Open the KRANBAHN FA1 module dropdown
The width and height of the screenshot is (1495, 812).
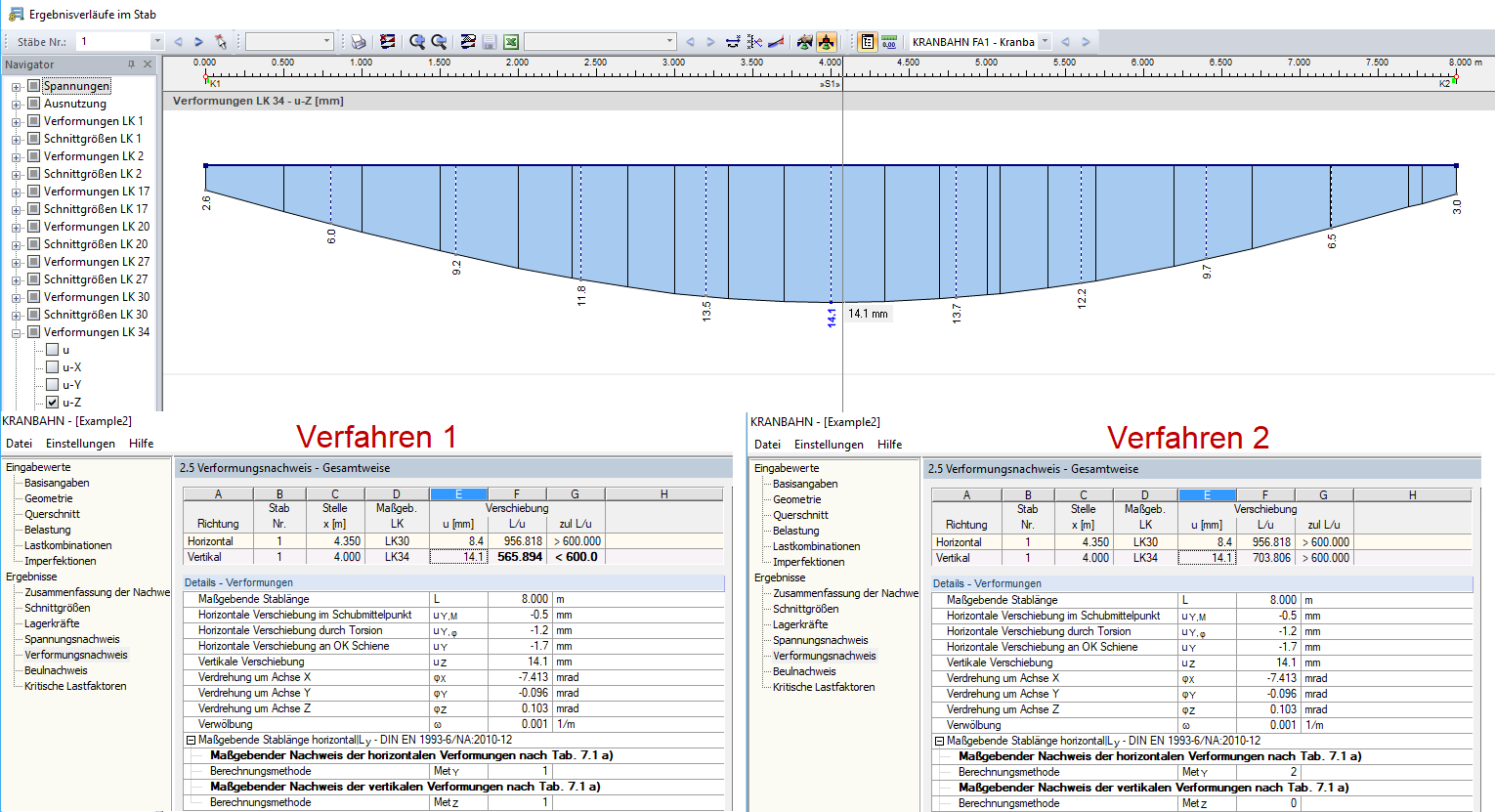pos(1045,42)
